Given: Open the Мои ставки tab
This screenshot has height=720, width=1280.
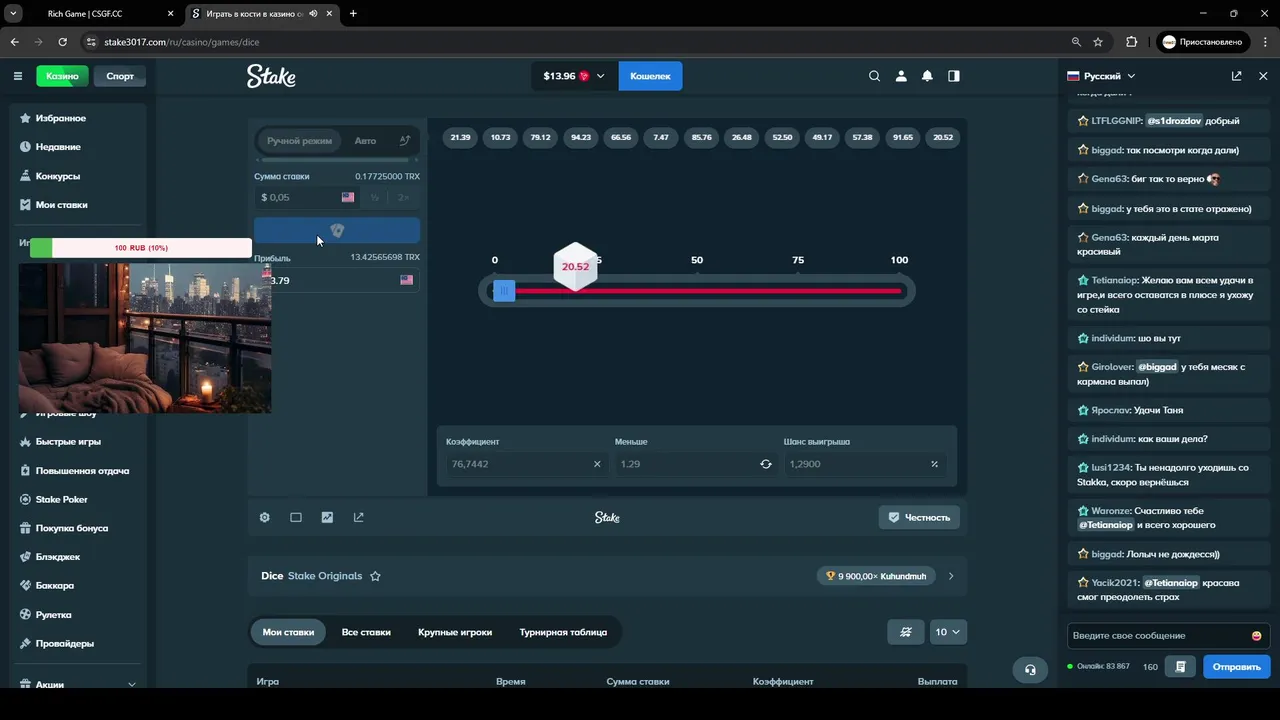Looking at the screenshot, I should click(288, 632).
